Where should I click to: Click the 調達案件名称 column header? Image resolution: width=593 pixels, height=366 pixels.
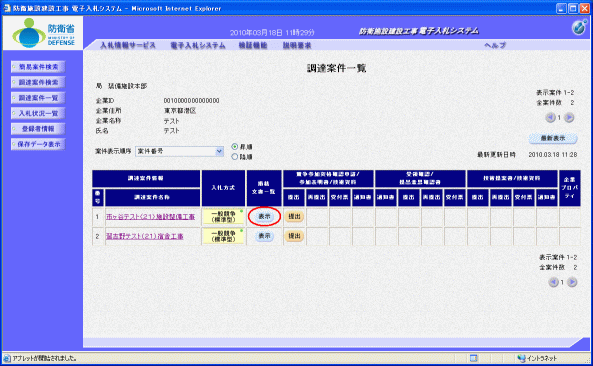152,197
